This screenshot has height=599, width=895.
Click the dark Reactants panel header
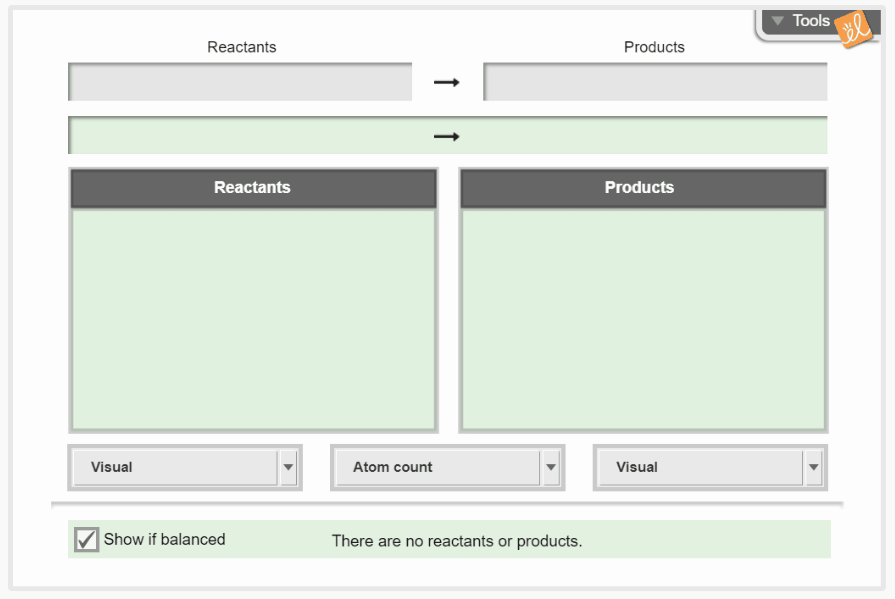[x=253, y=188]
